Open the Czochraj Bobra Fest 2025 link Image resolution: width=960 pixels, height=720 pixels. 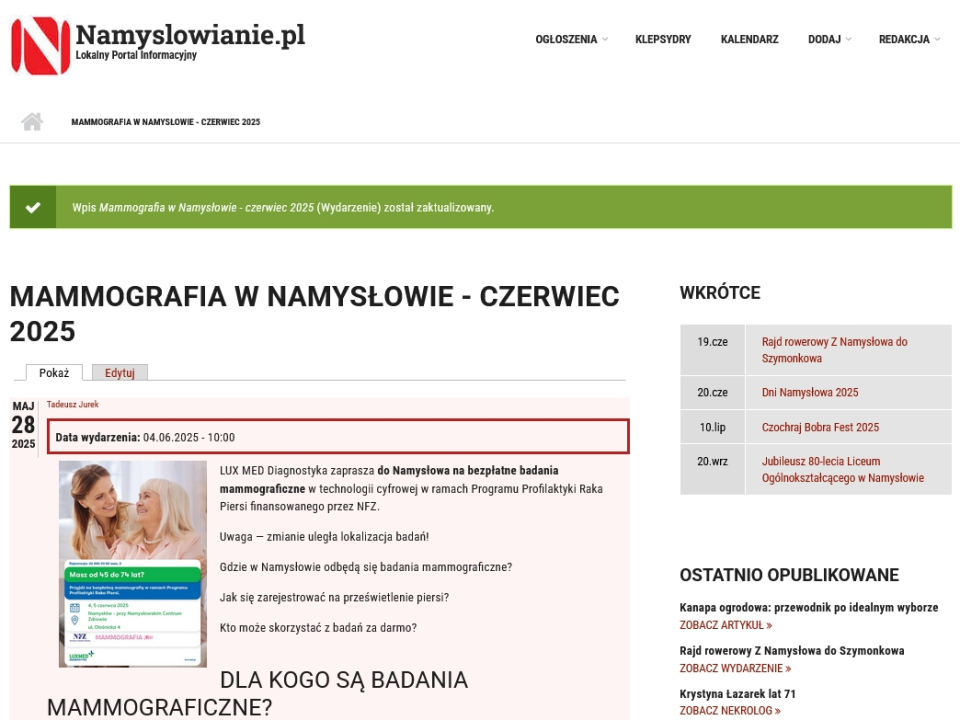[820, 427]
